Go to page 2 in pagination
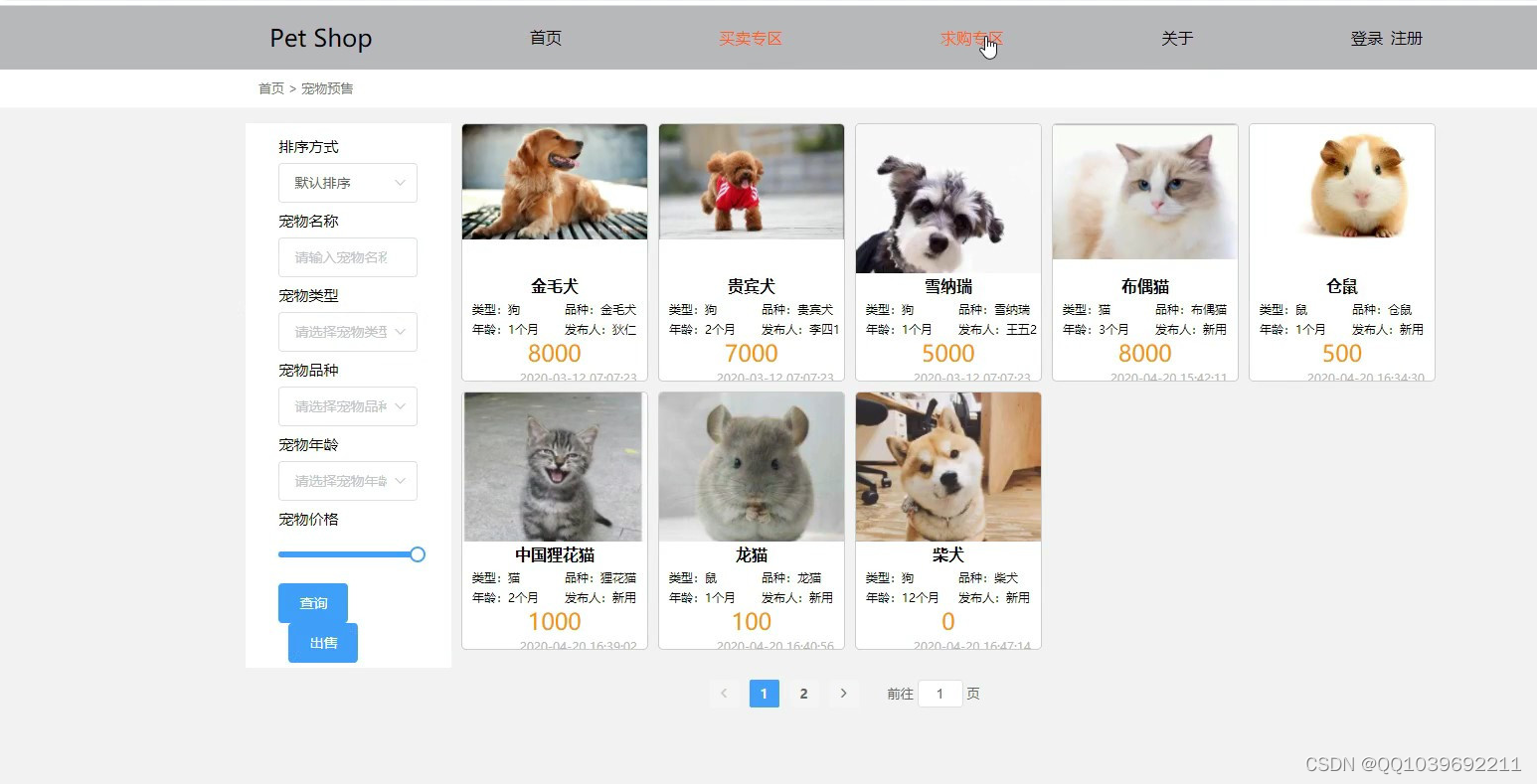This screenshot has height=784, width=1537. 803,693
